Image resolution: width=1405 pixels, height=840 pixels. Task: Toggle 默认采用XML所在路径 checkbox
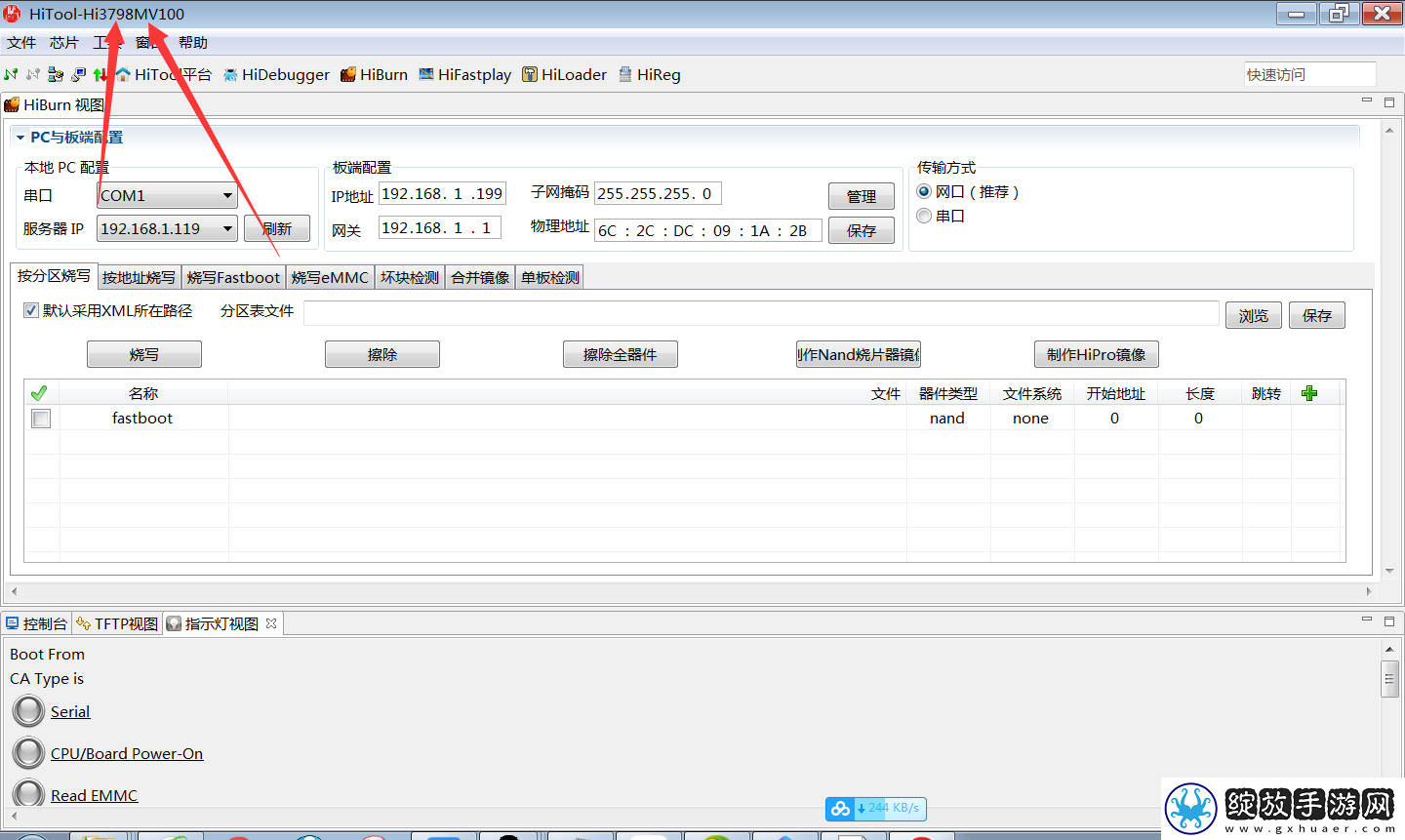[x=31, y=310]
